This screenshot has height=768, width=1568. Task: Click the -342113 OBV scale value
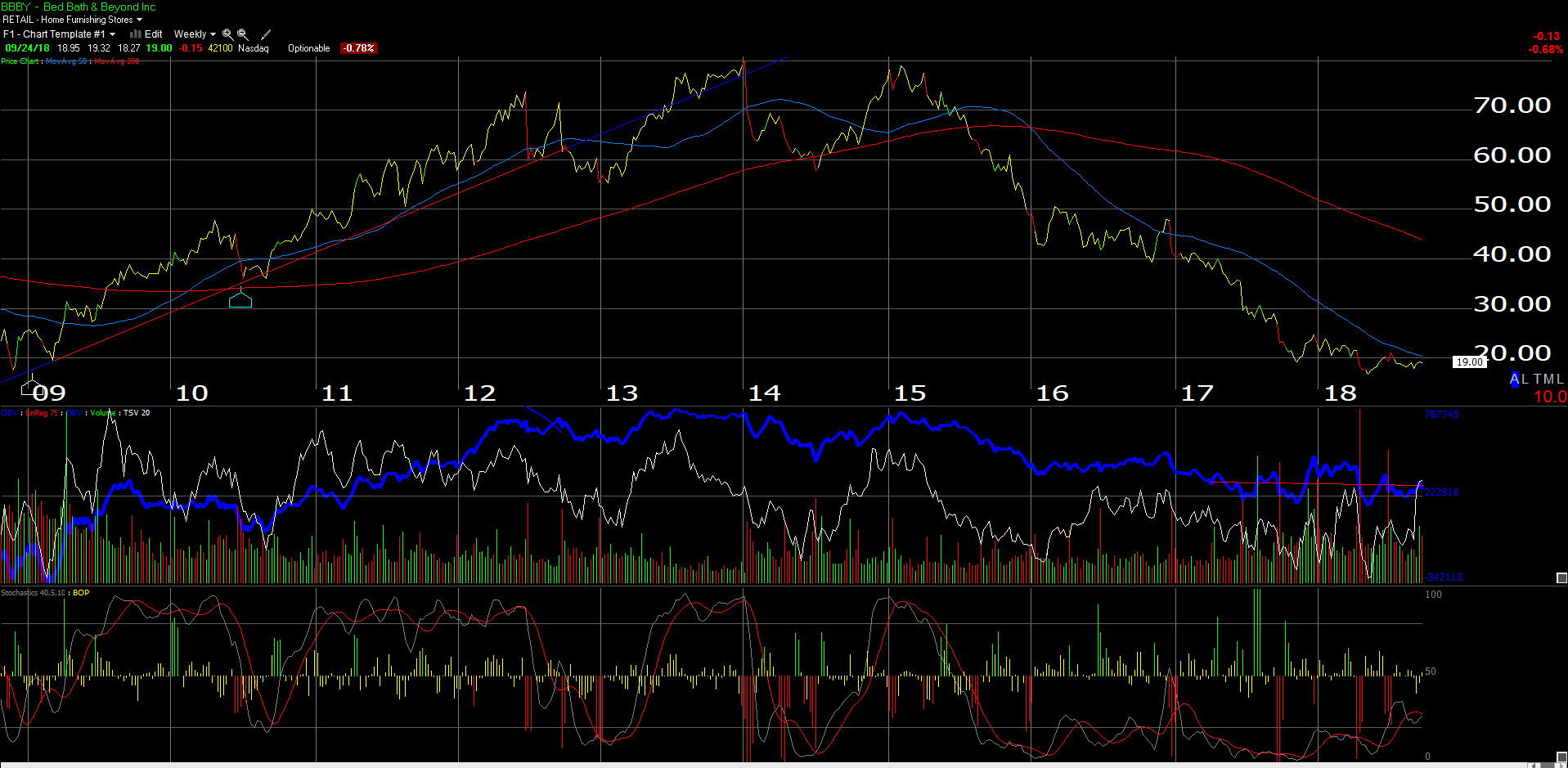point(1443,577)
